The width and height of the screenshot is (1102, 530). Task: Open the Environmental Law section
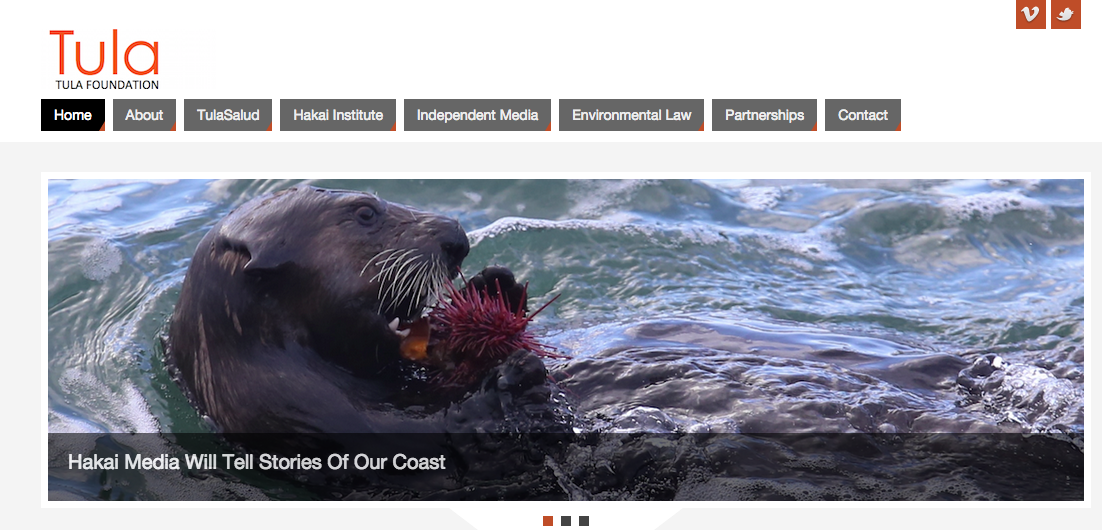click(x=631, y=115)
